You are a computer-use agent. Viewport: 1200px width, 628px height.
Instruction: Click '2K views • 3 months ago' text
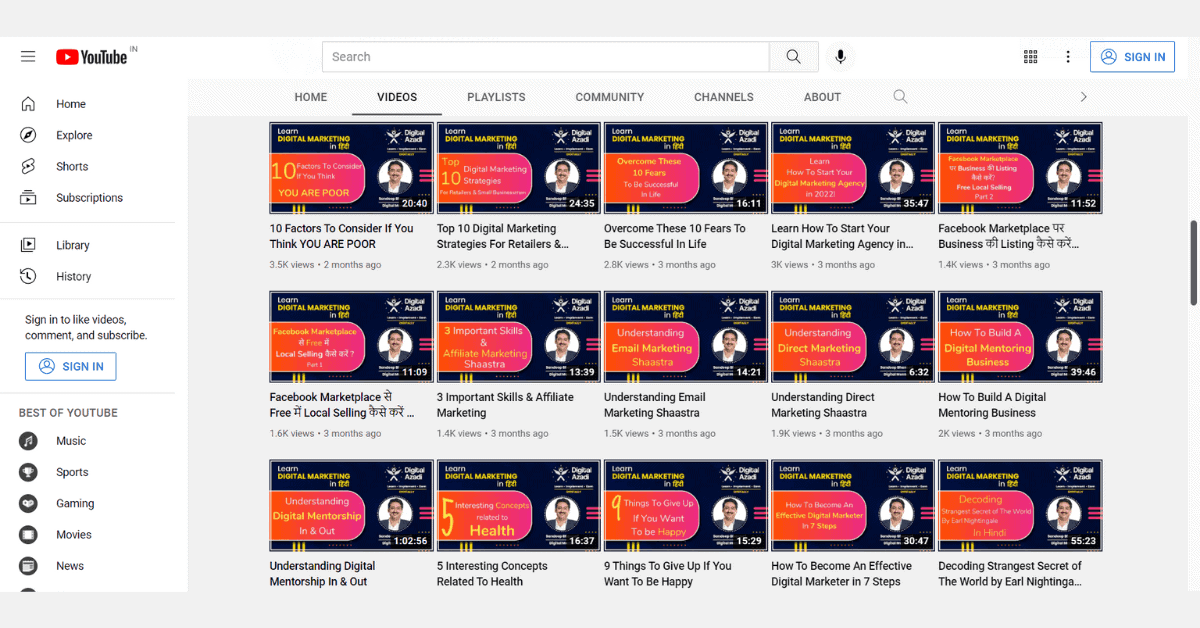990,434
